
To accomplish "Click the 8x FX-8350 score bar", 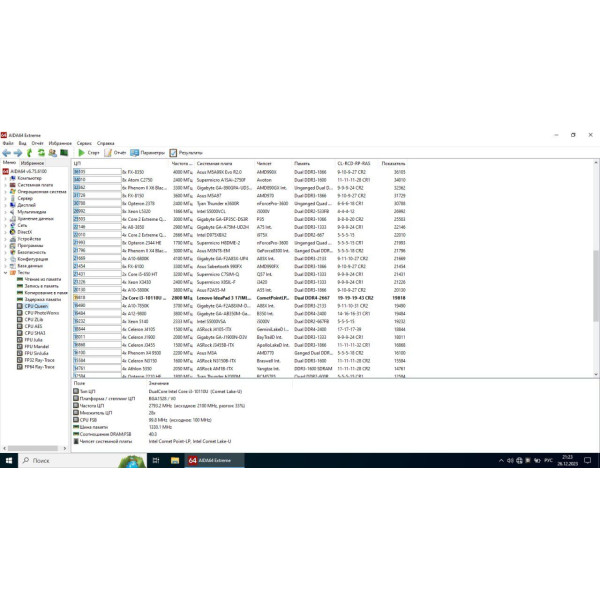I will click(x=97, y=172).
